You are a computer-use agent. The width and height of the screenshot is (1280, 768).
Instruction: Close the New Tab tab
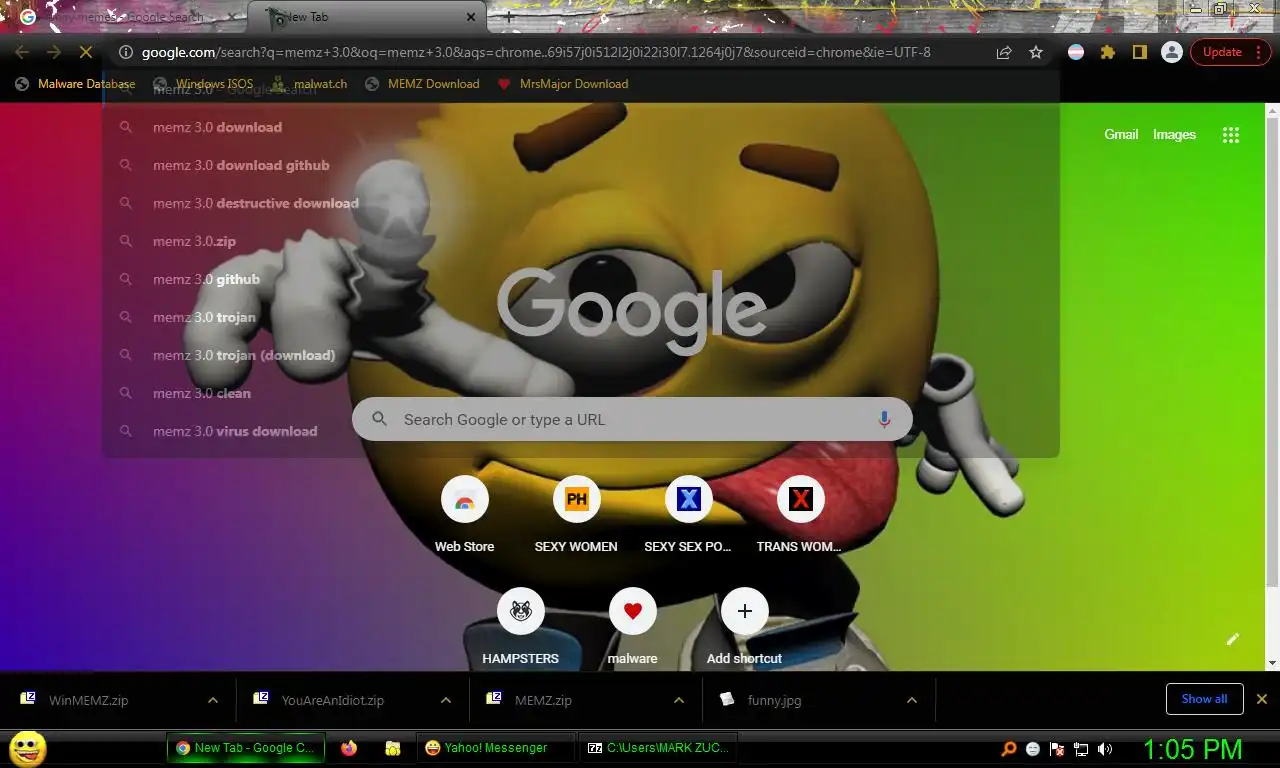tap(471, 17)
